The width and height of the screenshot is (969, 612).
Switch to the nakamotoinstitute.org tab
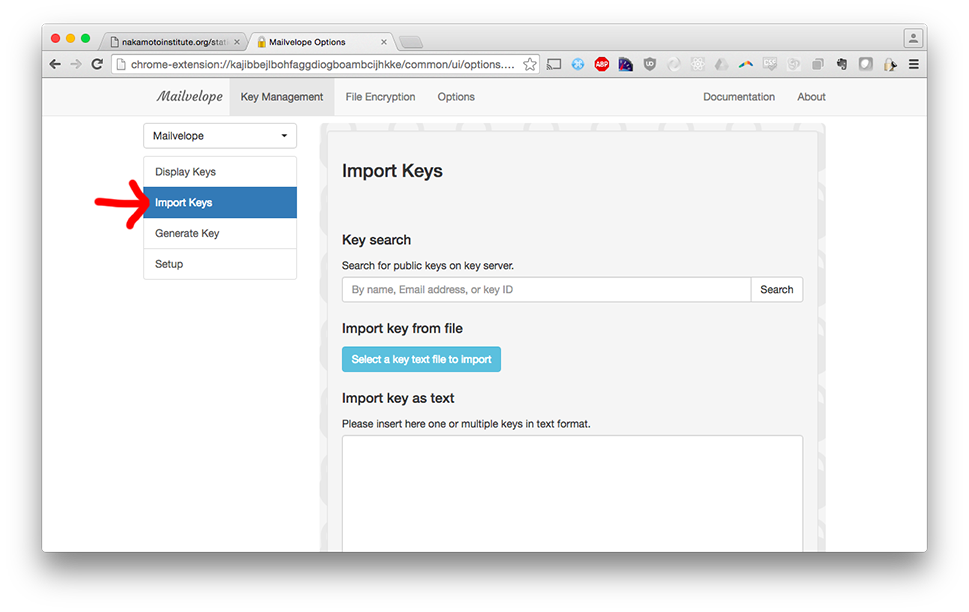pyautogui.click(x=173, y=42)
